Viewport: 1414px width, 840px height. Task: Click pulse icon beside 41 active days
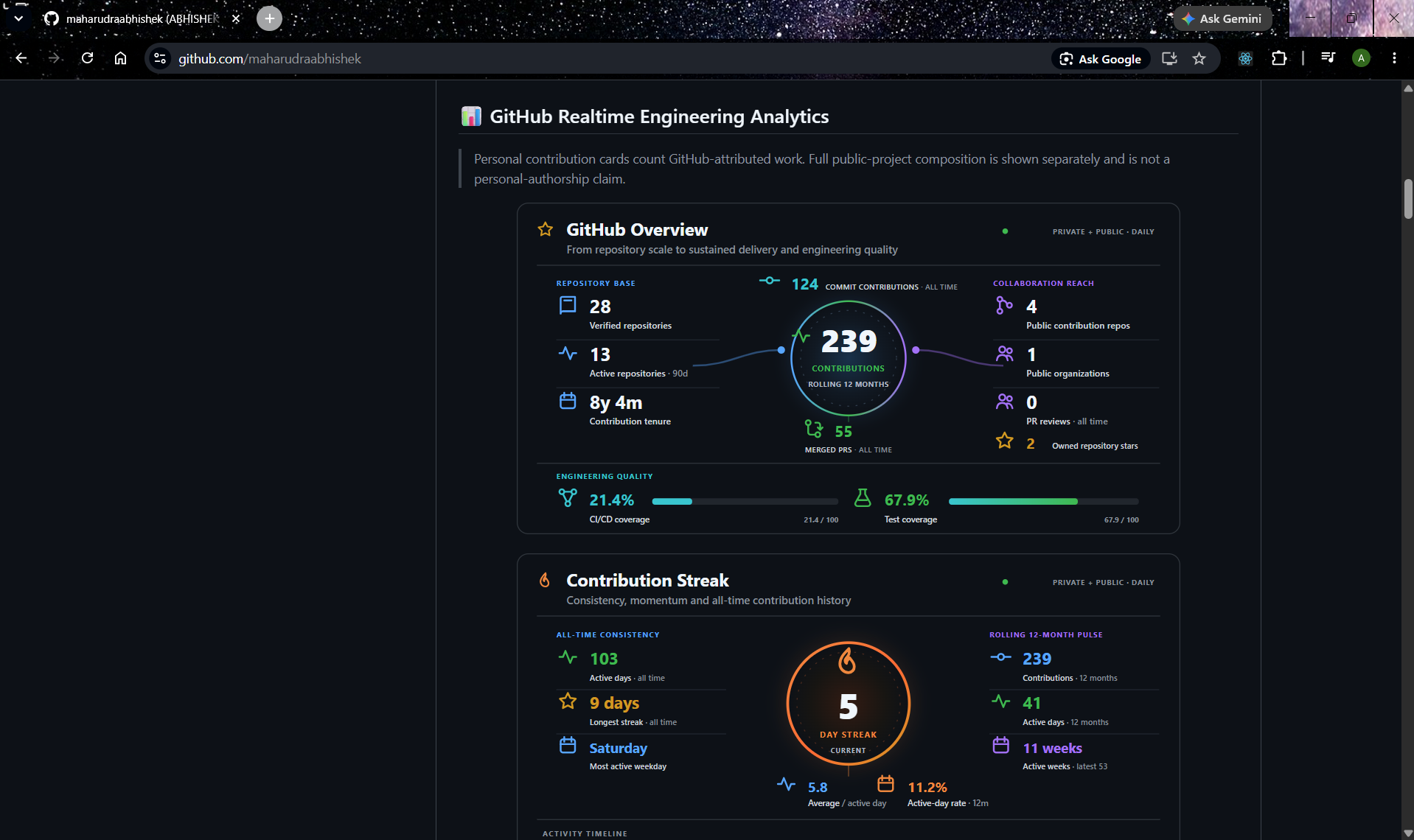1000,701
